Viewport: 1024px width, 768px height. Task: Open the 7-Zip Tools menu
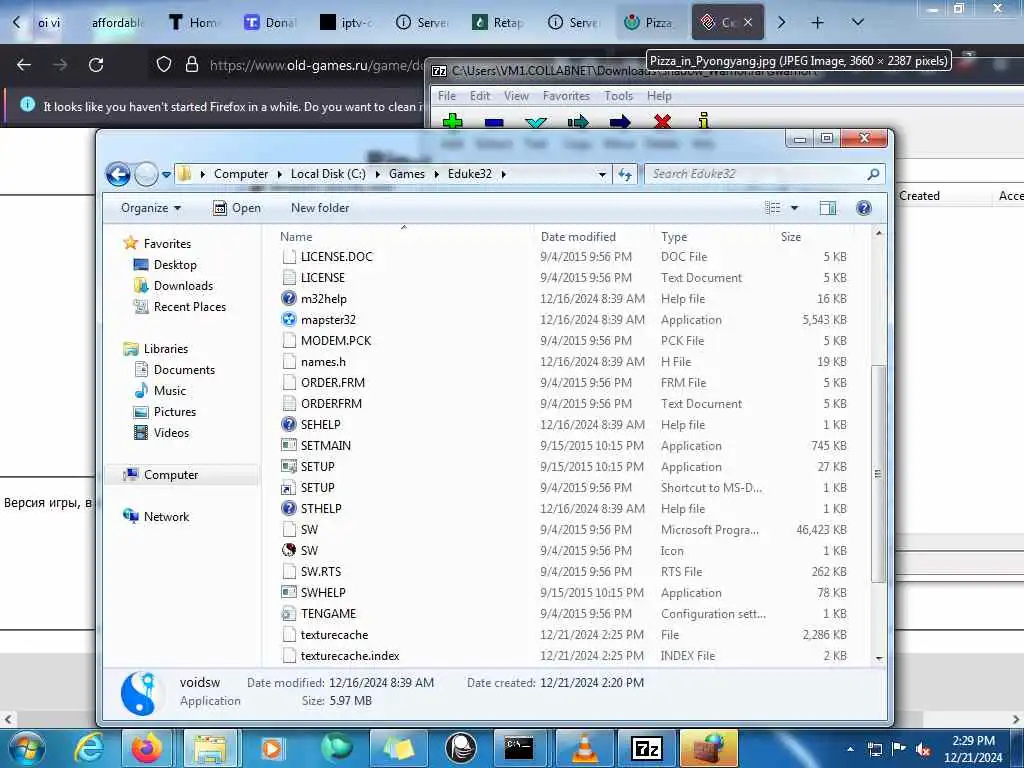click(x=618, y=96)
